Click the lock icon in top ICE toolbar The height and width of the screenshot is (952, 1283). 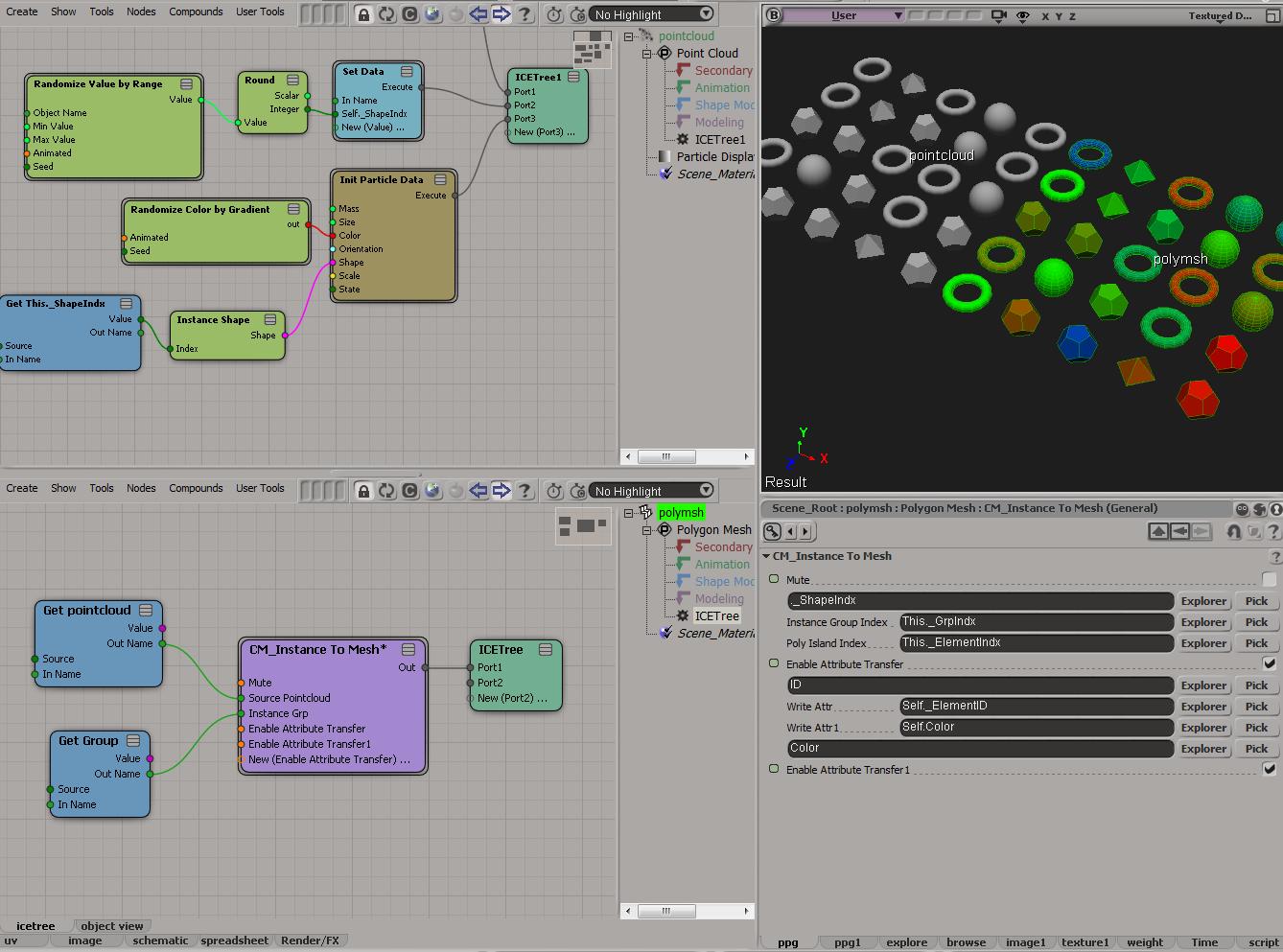pyautogui.click(x=363, y=14)
